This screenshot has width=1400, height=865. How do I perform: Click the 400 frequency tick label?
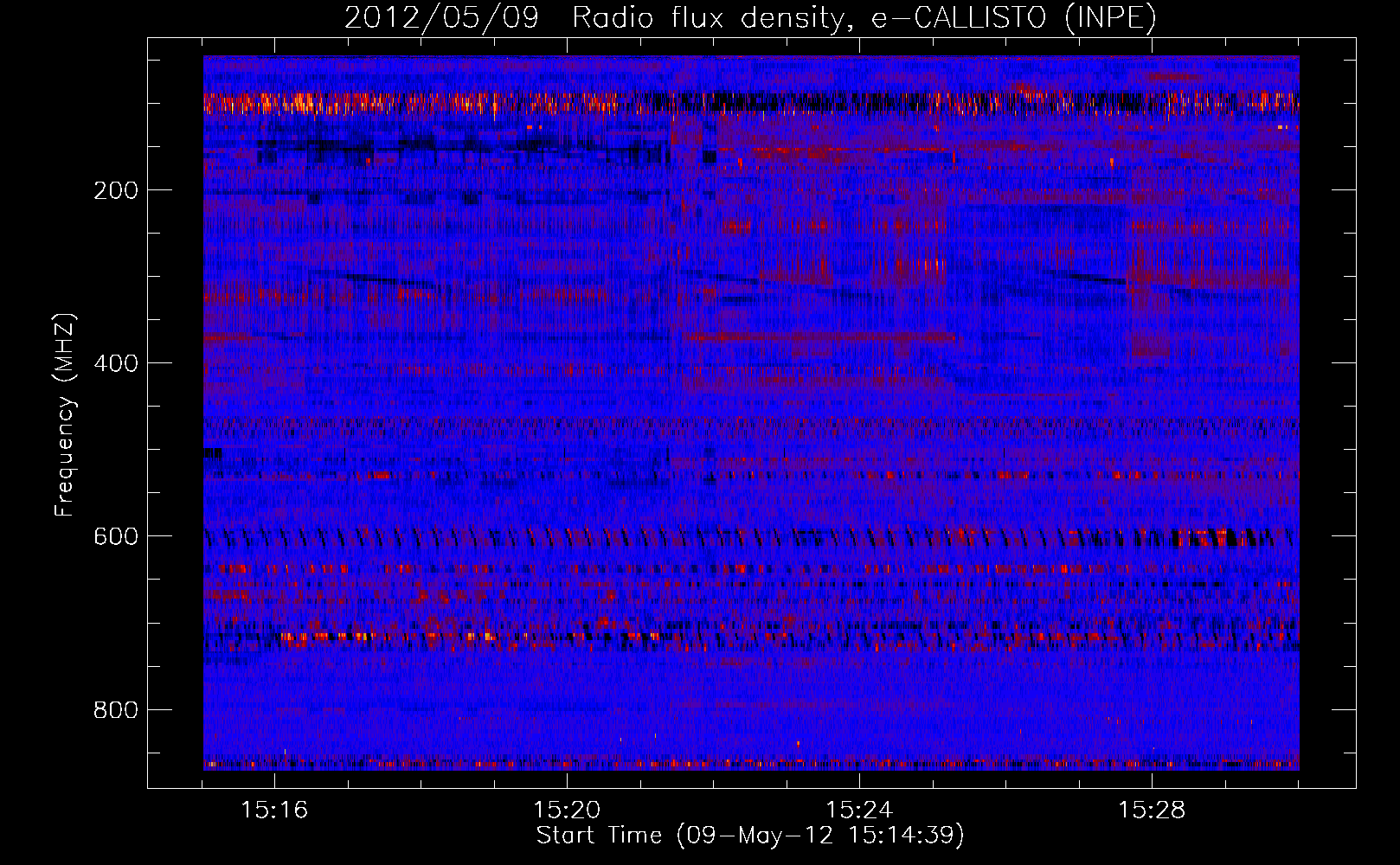point(116,363)
